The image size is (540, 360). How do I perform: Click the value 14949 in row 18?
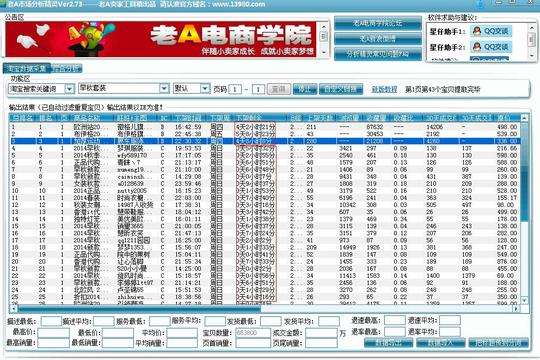(x=347, y=247)
